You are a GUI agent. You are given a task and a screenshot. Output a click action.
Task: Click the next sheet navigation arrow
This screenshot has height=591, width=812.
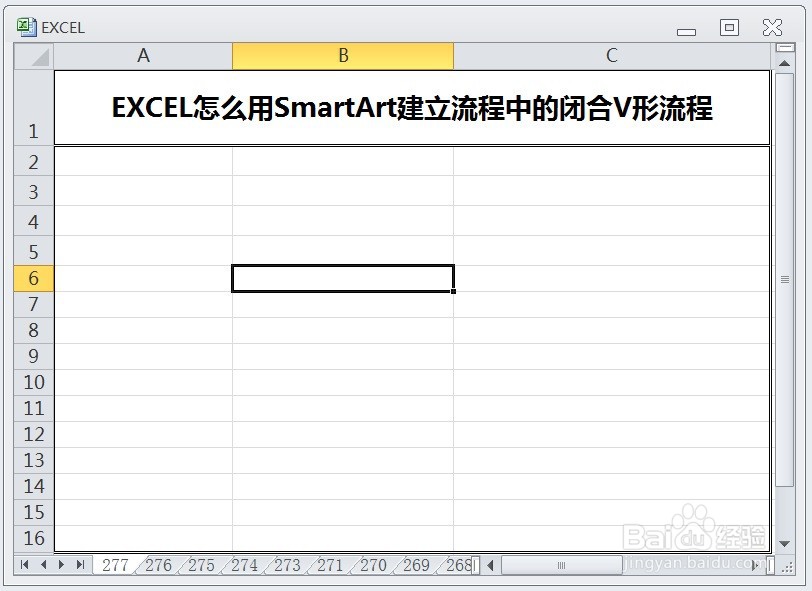pos(62,565)
